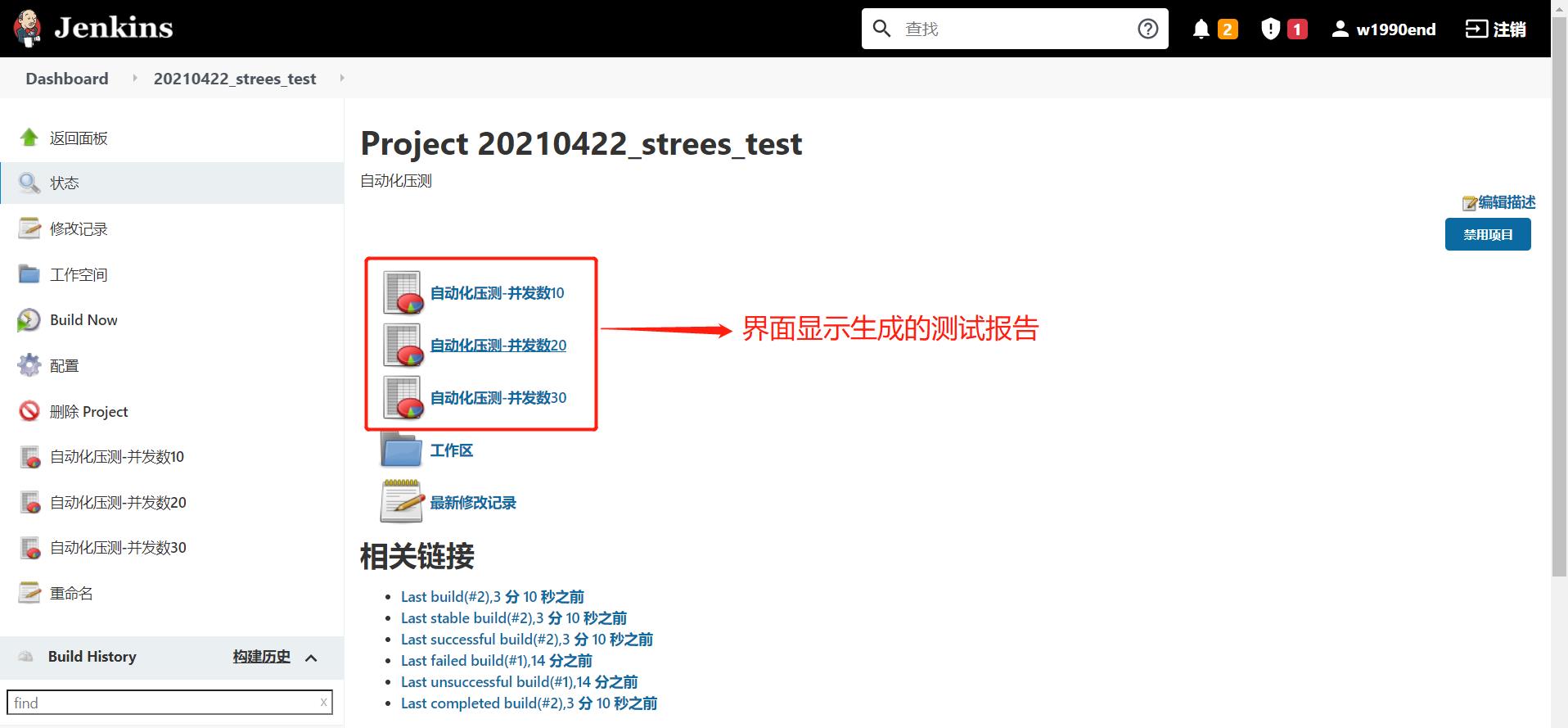Open sidebar item 自动化压测-并发数20
1568x728 pixels.
coord(118,502)
